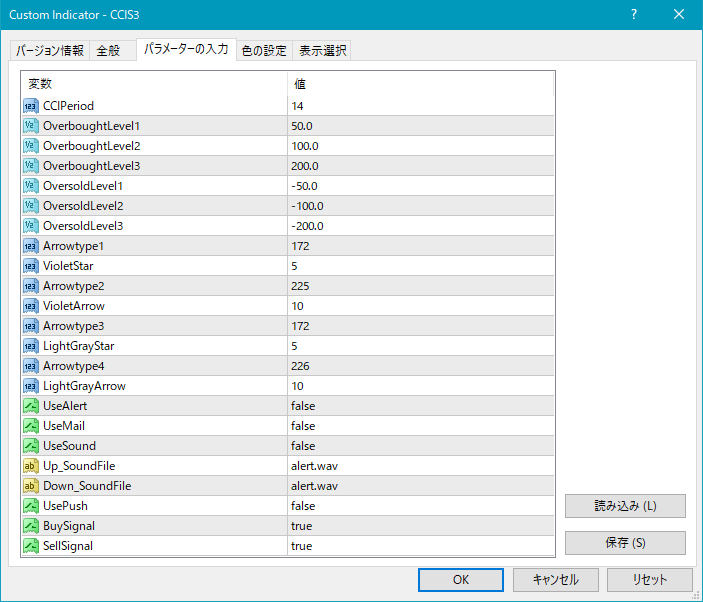Switch to the 全般 tab
Screen dimensions: 703x602
(x=113, y=50)
